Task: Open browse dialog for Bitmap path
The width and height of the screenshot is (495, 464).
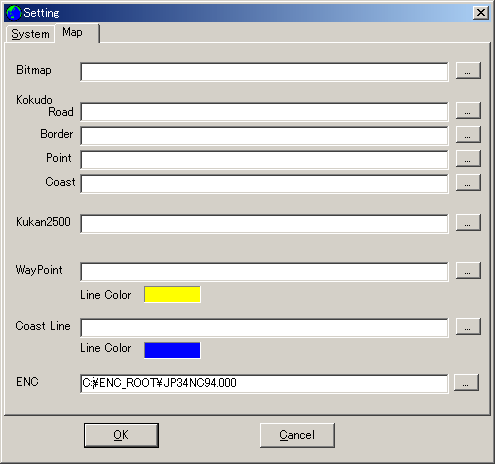Action: (468, 70)
